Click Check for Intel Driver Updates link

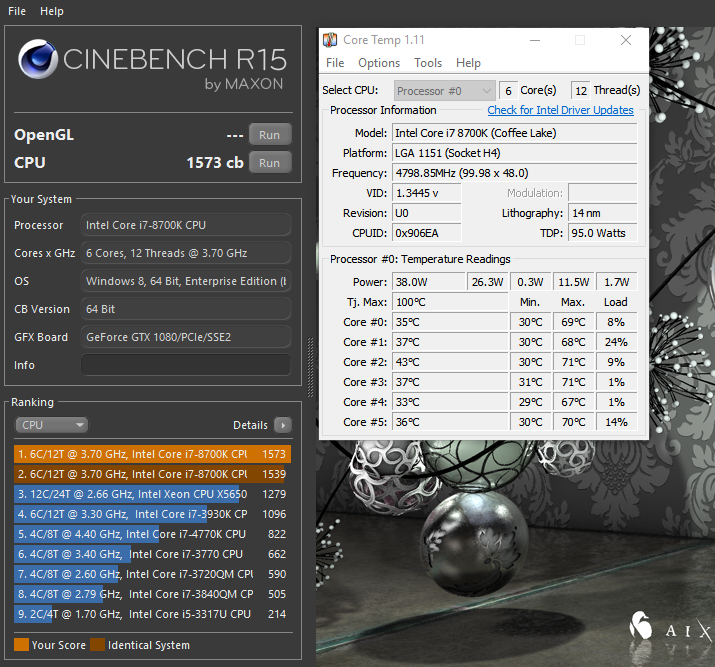click(x=560, y=110)
